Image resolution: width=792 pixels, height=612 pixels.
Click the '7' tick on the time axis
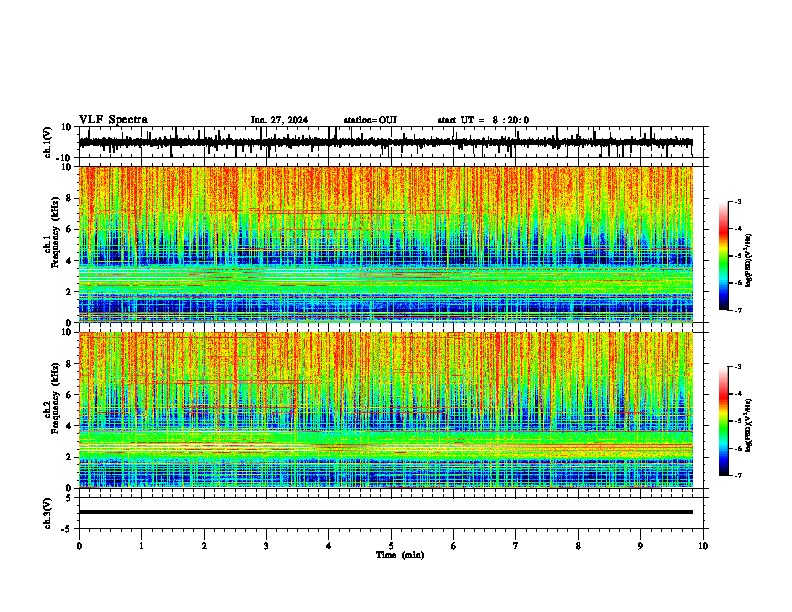coord(516,546)
